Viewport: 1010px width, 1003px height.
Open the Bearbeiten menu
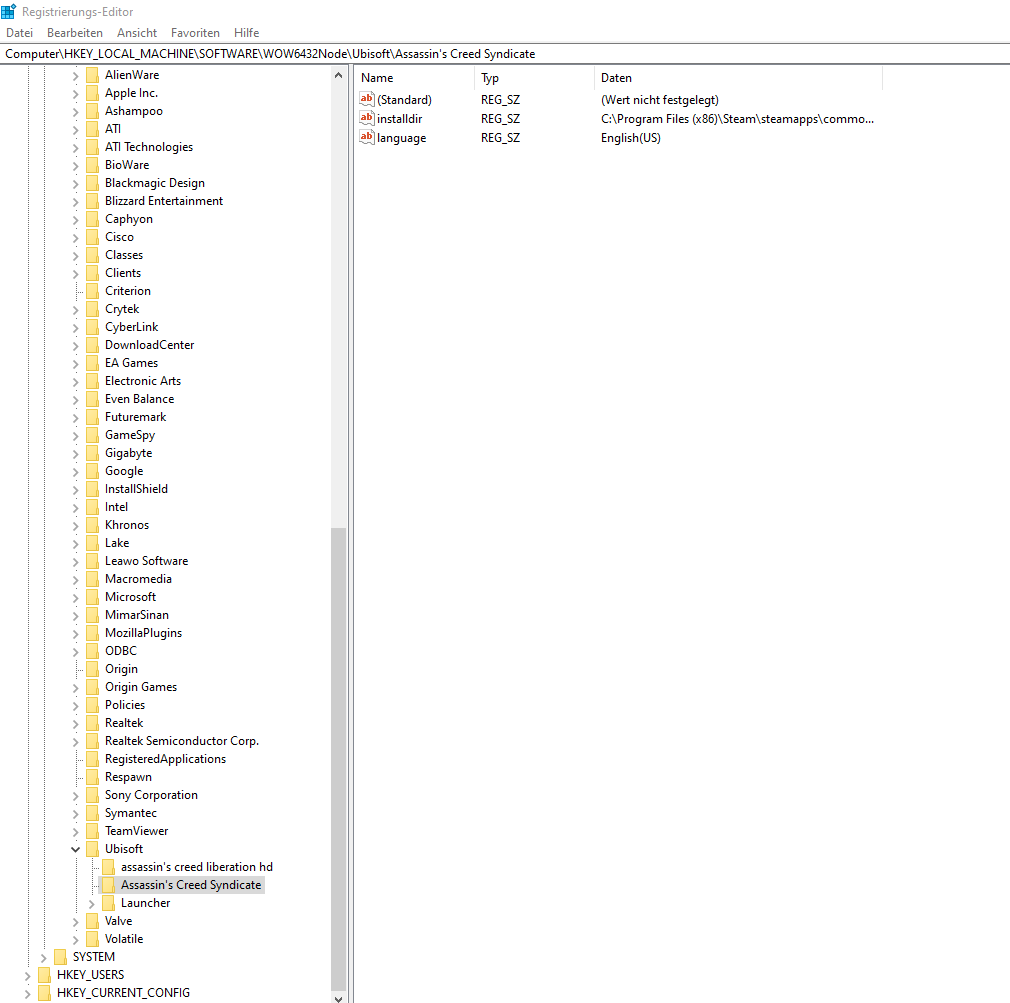click(x=75, y=33)
